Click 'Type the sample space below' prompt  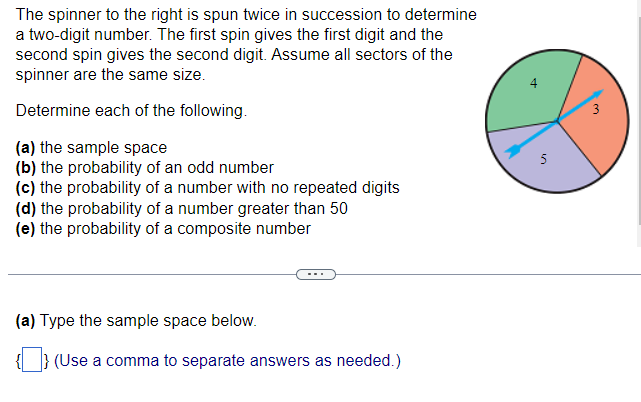[x=136, y=321]
